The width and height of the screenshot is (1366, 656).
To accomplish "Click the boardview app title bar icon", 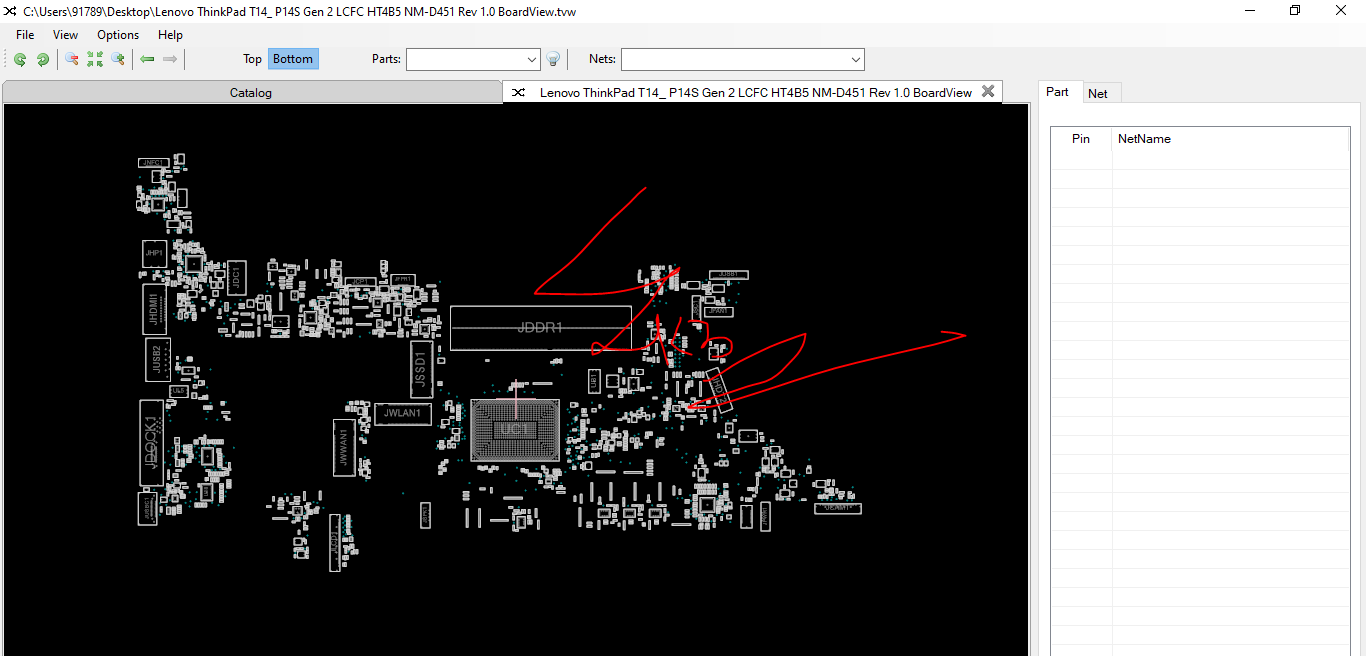I will click(11, 11).
